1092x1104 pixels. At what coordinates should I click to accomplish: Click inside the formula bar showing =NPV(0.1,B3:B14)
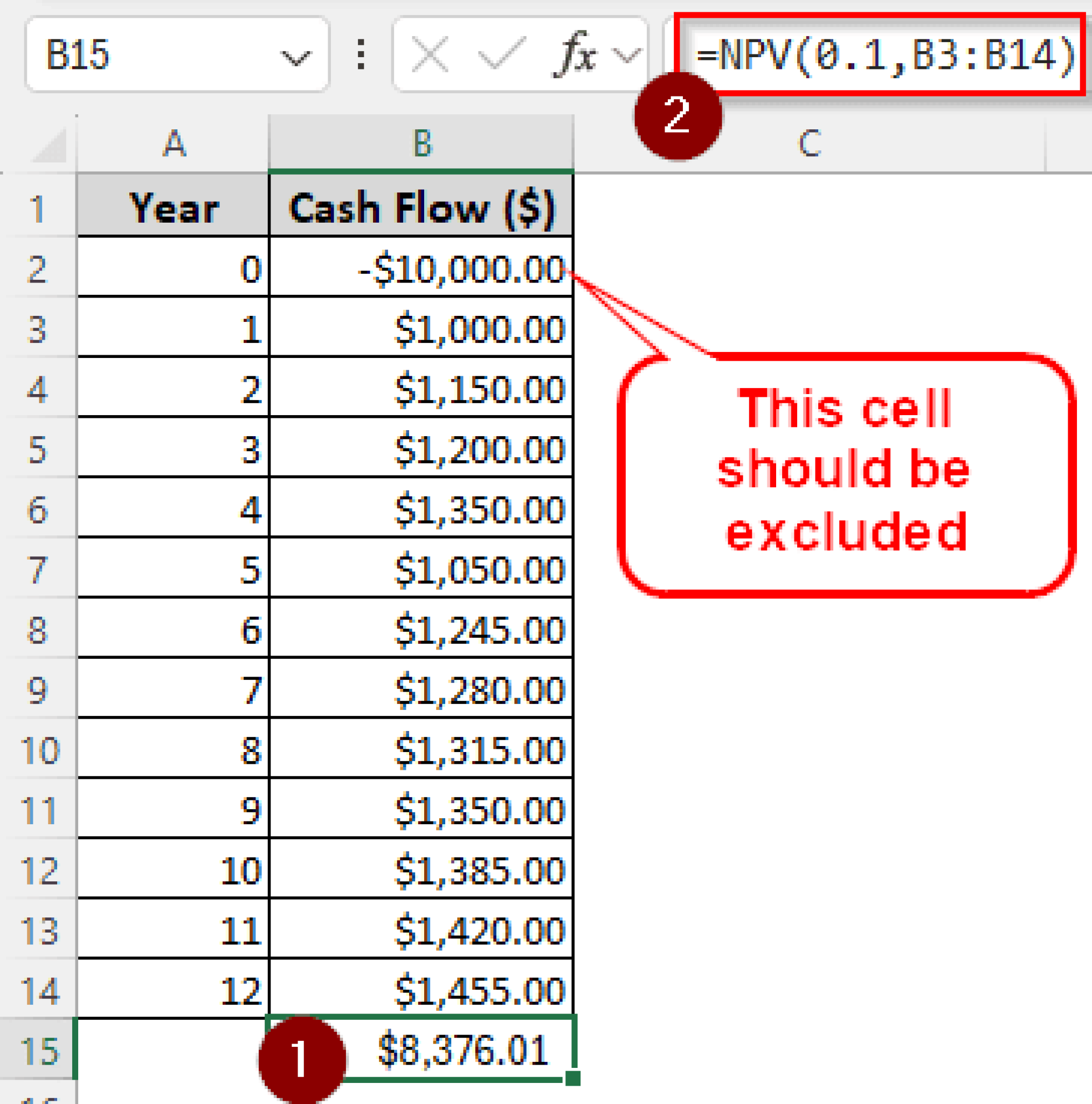886,54
